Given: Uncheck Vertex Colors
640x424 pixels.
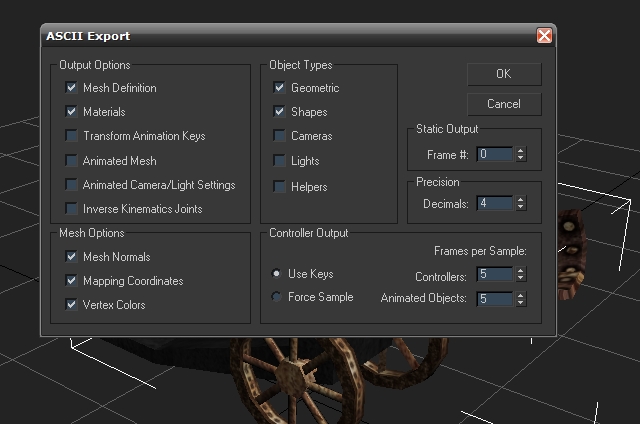Looking at the screenshot, I should 71,304.
